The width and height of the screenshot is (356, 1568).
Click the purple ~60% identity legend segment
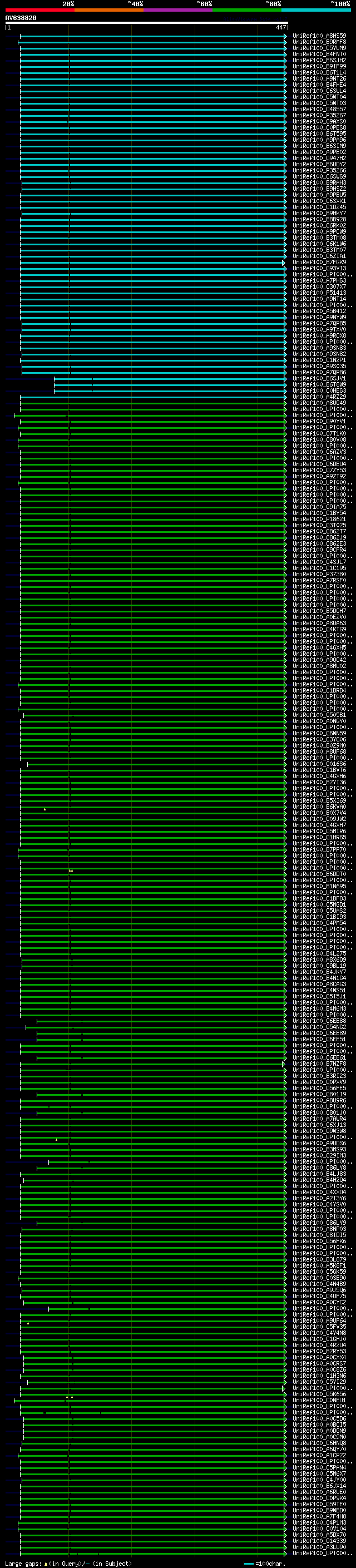(179, 11)
